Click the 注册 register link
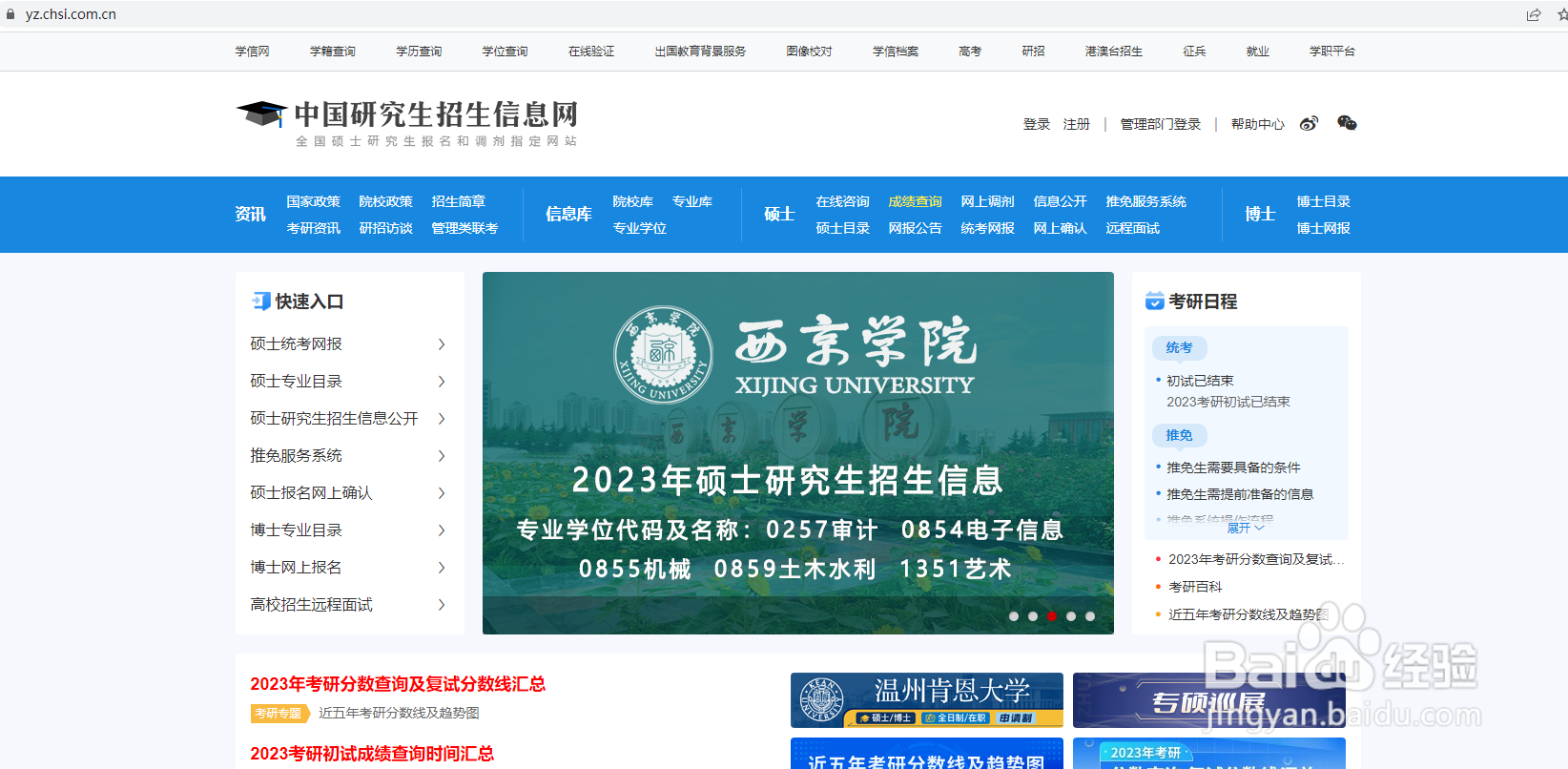The height and width of the screenshot is (769, 1568). pos(1077,124)
